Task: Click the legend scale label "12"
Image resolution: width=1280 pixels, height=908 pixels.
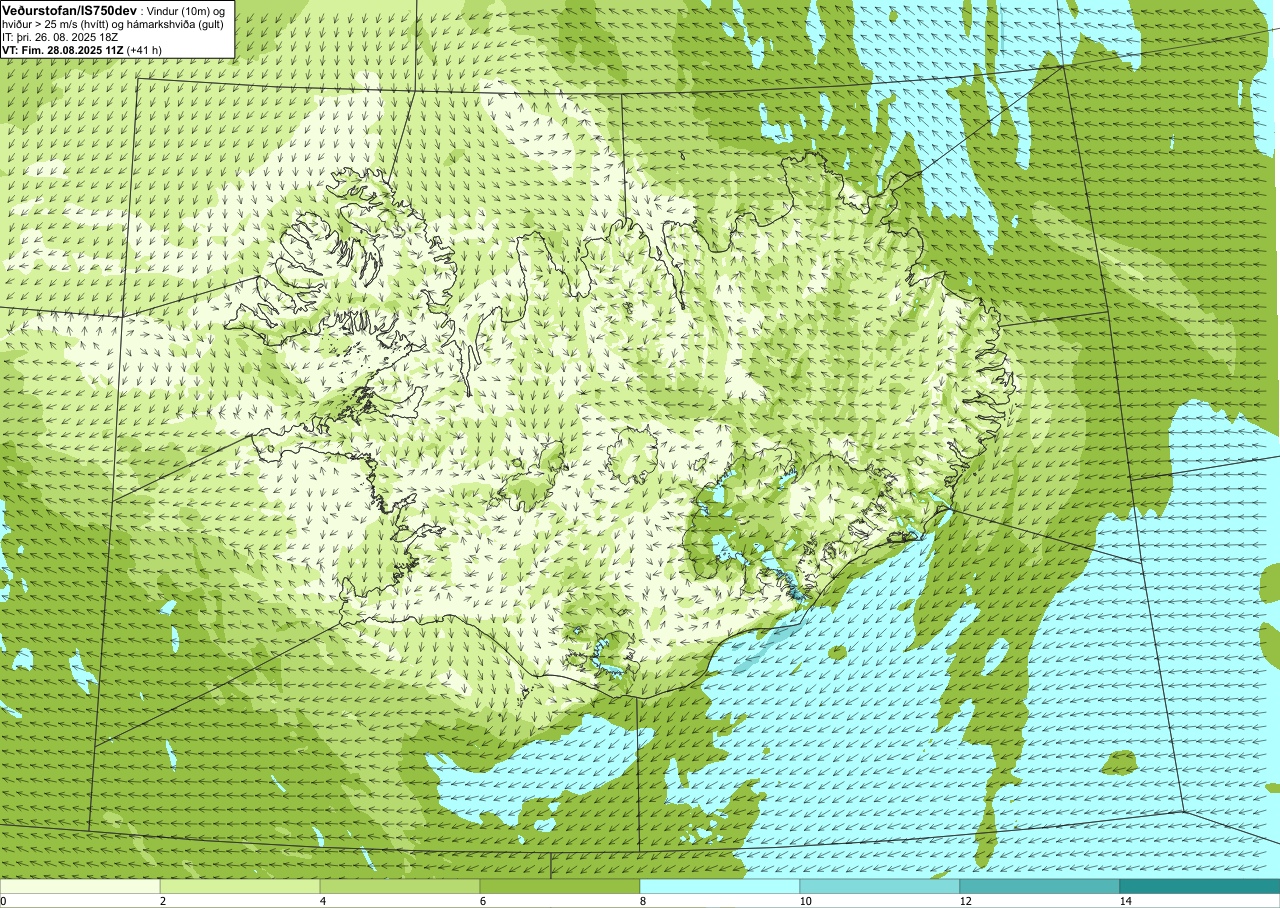Action: click(965, 901)
